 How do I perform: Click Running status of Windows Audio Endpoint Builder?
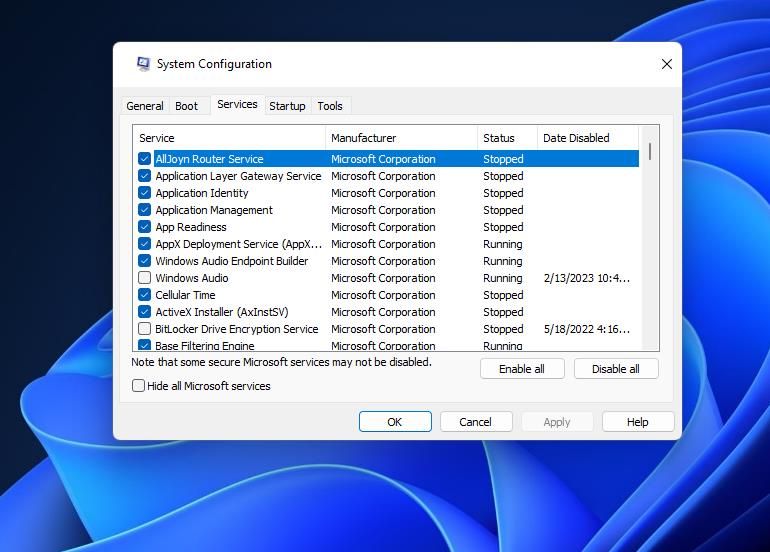pos(503,261)
